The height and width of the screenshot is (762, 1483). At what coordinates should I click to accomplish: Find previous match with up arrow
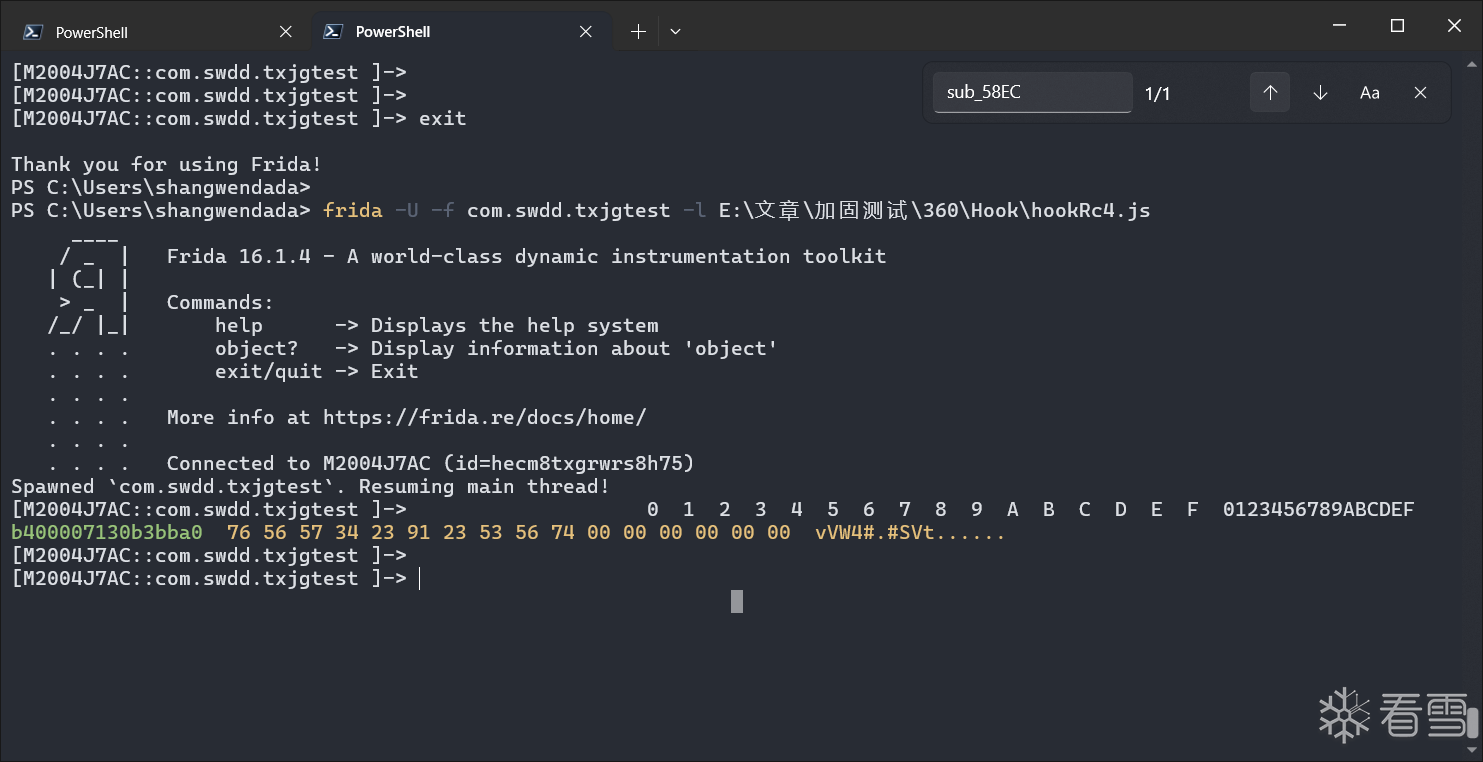pyautogui.click(x=1270, y=93)
